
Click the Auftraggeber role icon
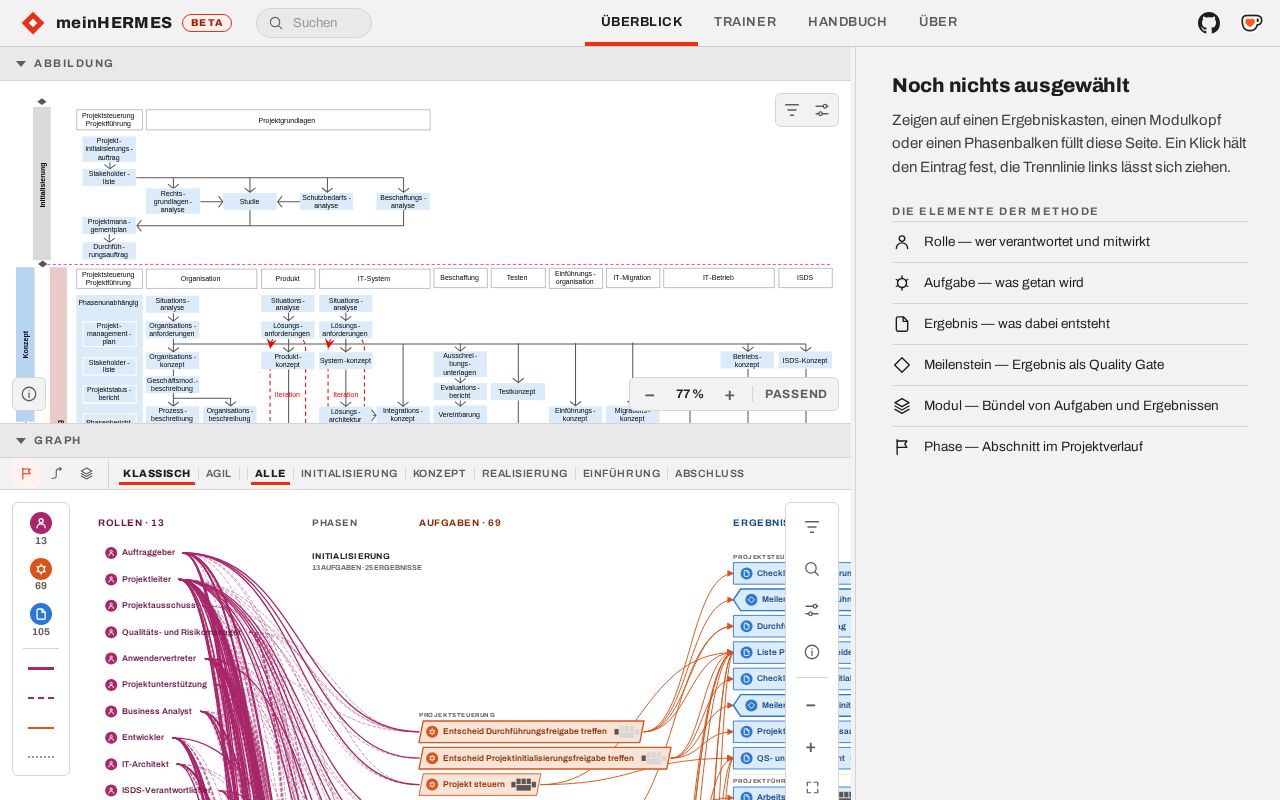coord(111,553)
